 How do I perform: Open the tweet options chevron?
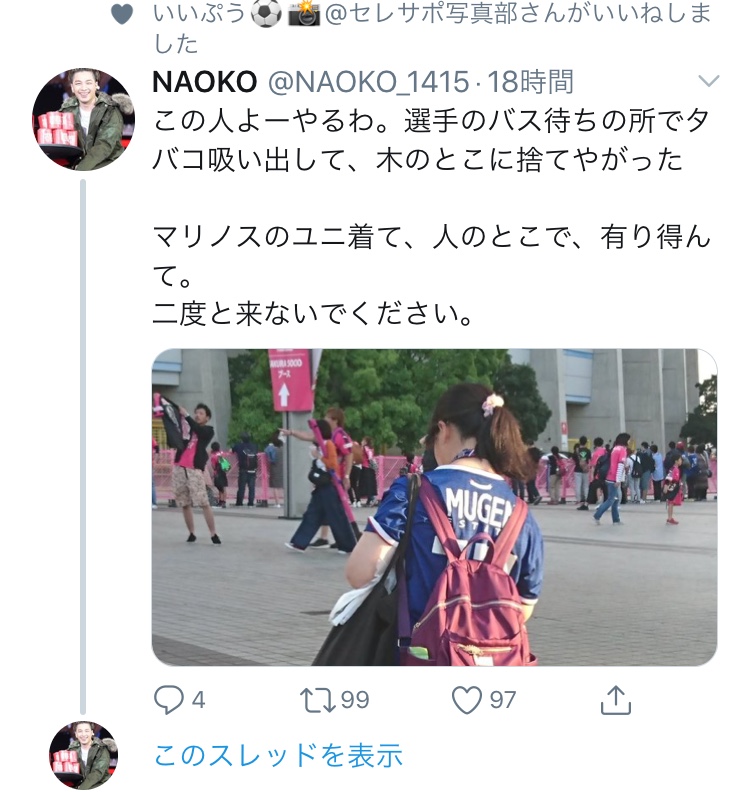click(708, 81)
